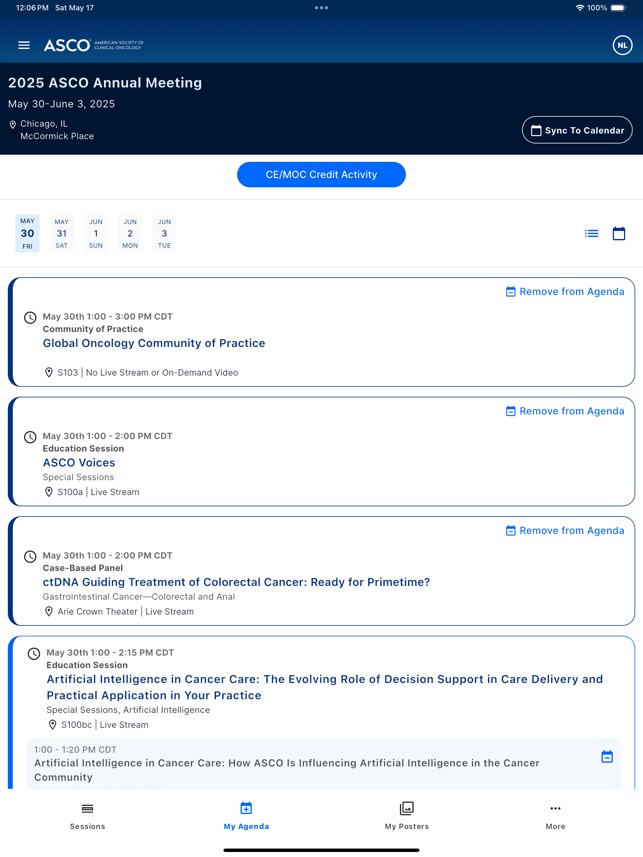Tap Chicago, IL venue location pin
This screenshot has height=857, width=643.
click(x=13, y=125)
